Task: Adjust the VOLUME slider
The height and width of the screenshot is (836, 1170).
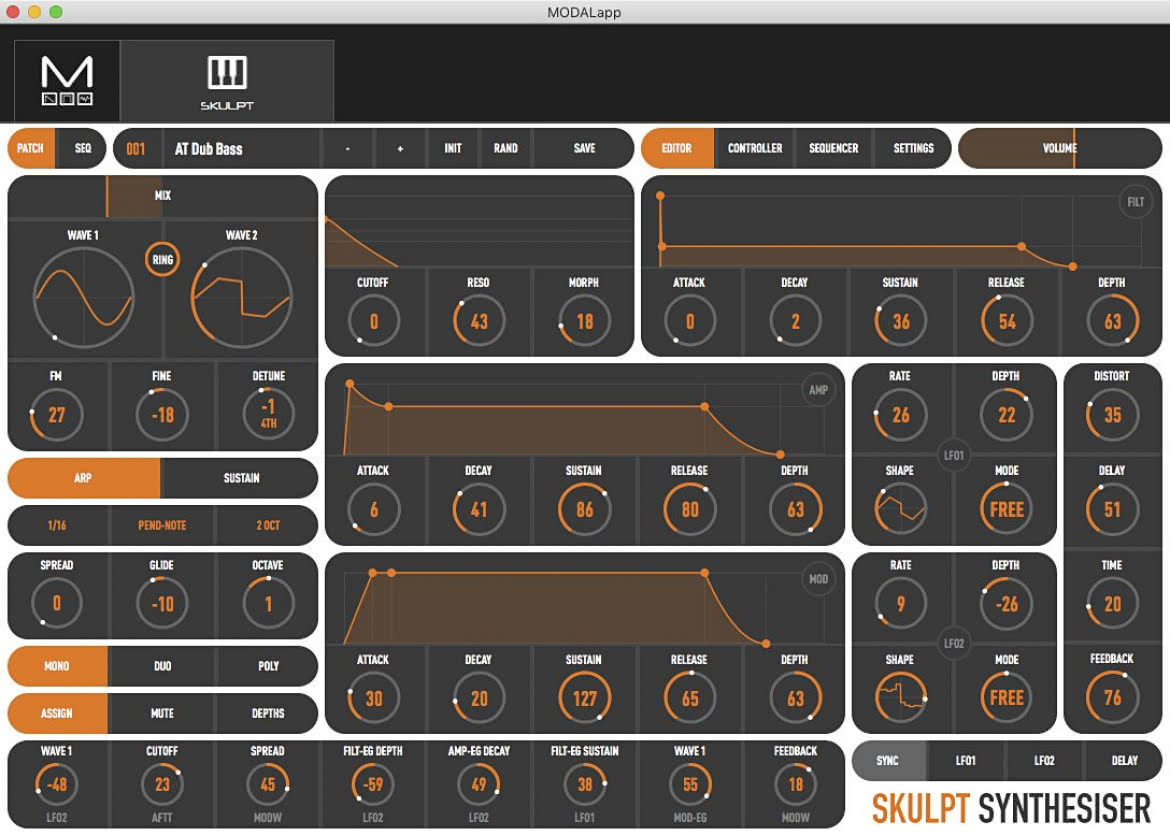Action: (1060, 148)
